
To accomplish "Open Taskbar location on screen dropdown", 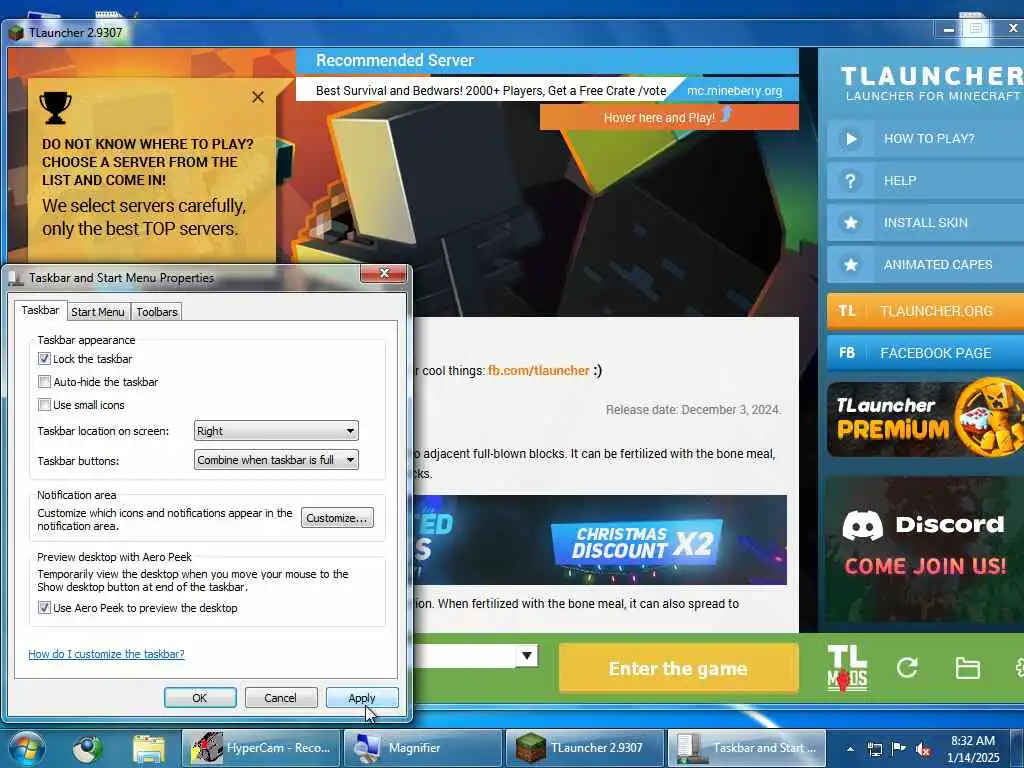I will 276,430.
